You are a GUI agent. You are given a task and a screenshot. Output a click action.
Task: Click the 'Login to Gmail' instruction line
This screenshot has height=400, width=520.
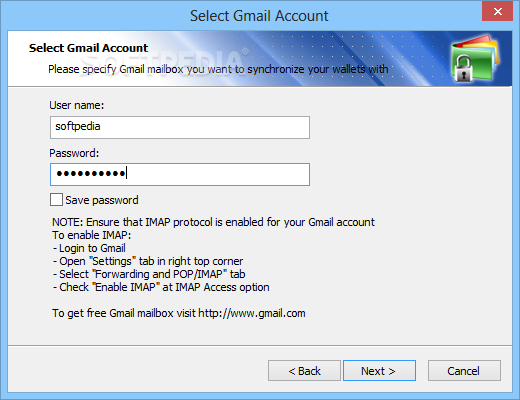click(x=89, y=248)
